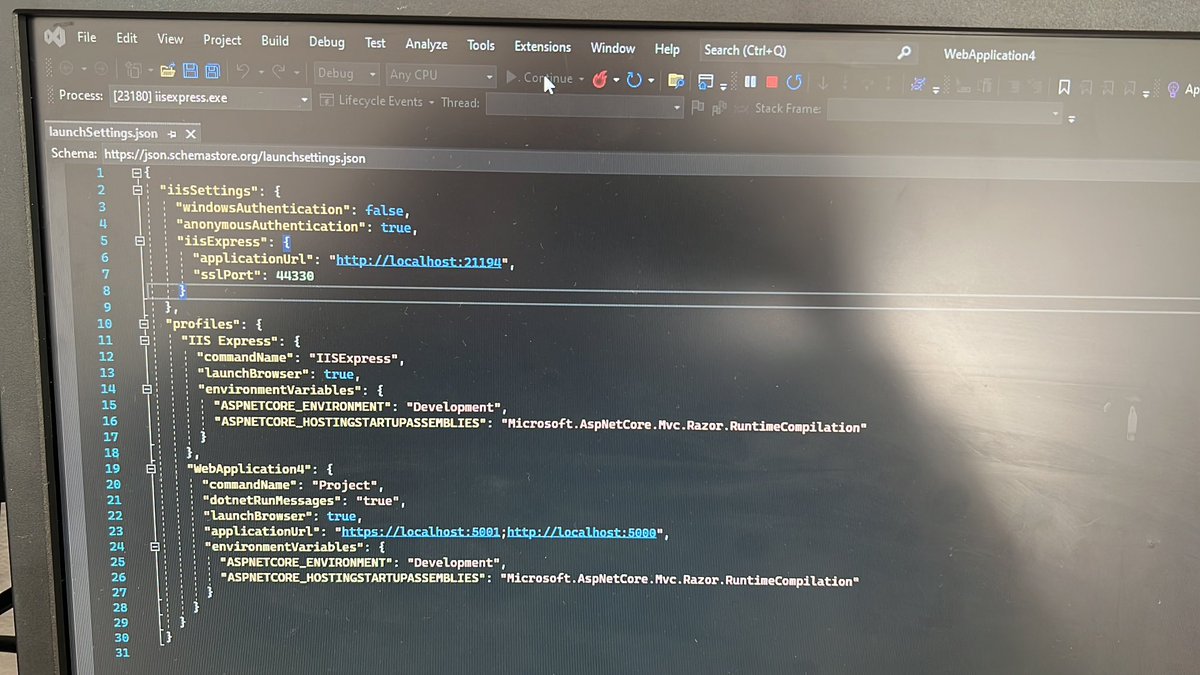Click the browser window toolbar icon
Screen dimensions: 1200x675
tap(706, 81)
